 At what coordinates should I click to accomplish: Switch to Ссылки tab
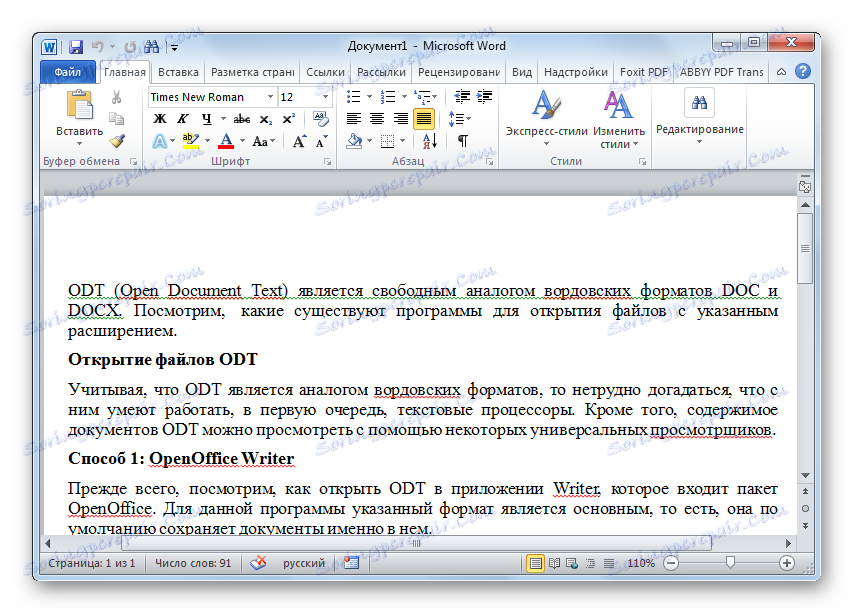[325, 72]
